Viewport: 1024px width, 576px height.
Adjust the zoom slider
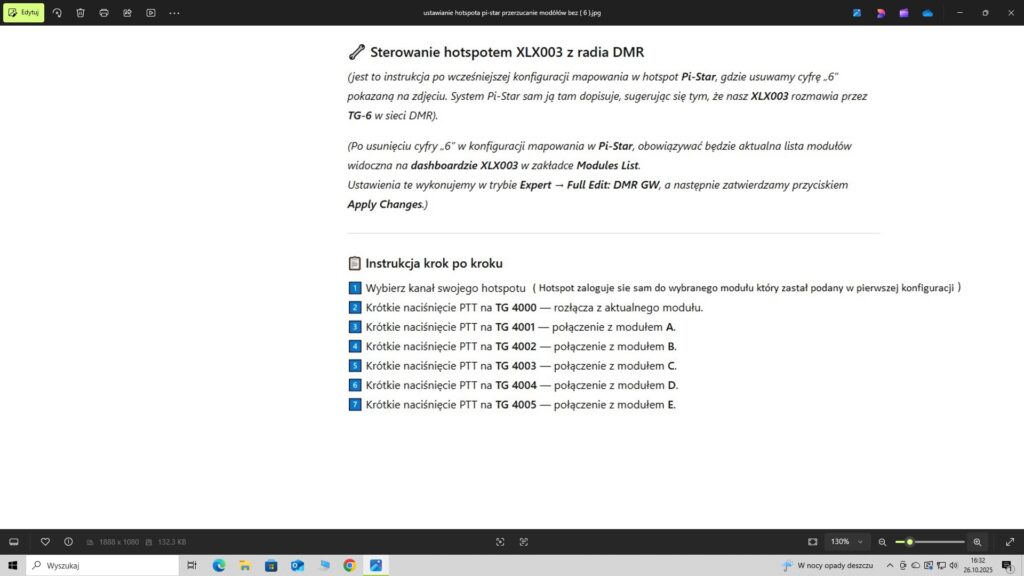click(x=909, y=542)
